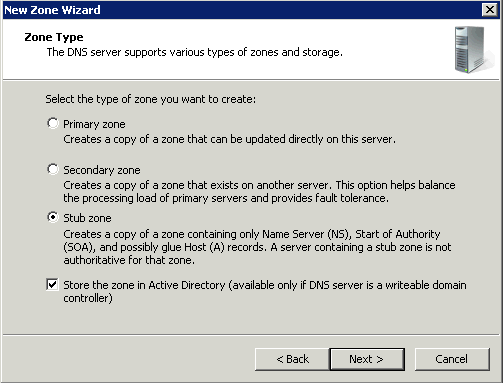Image resolution: width=504 pixels, height=383 pixels.
Task: Click the 'DNS server supports various types' subtitle
Action: (x=195, y=52)
